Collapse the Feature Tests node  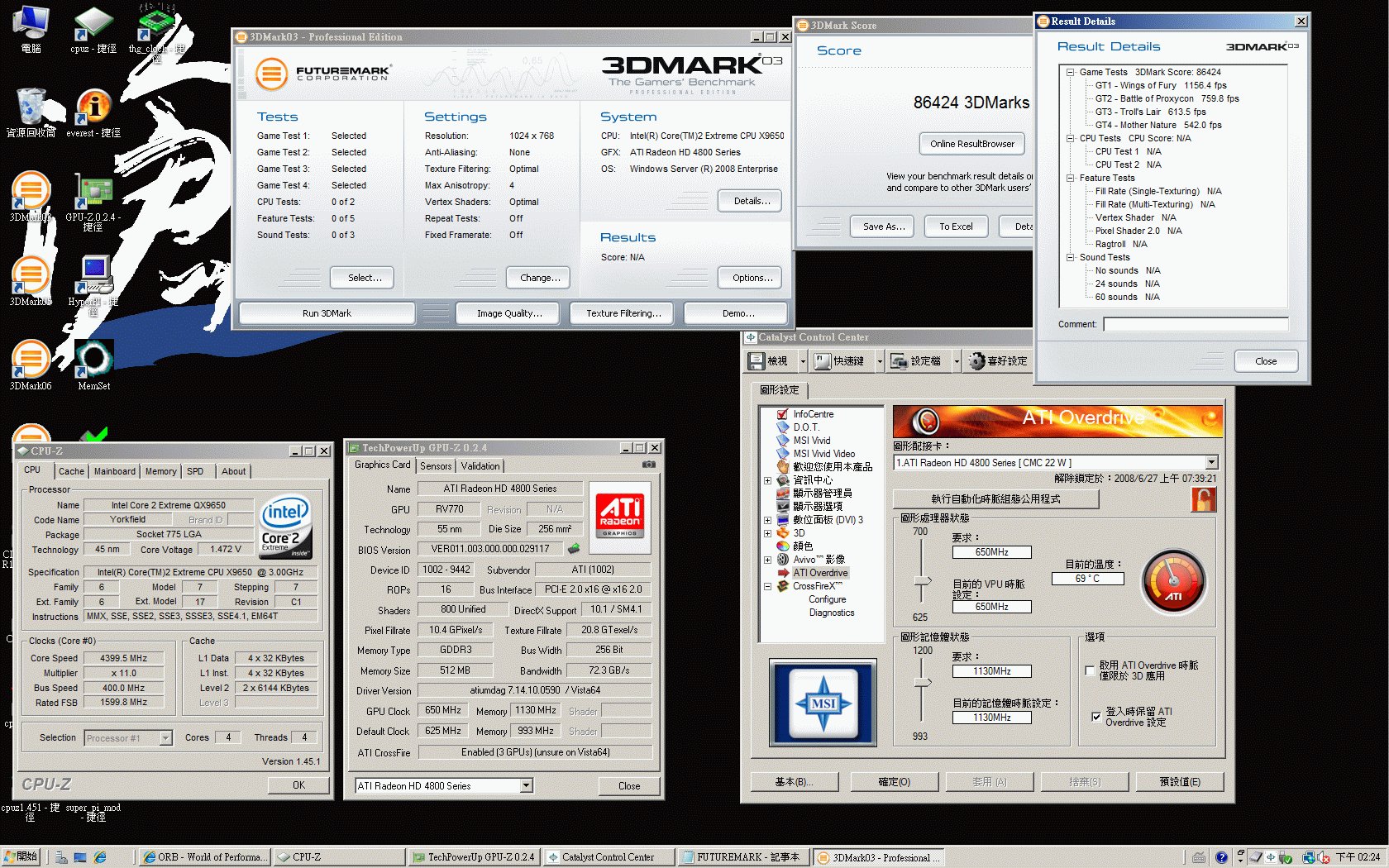coord(1070,178)
